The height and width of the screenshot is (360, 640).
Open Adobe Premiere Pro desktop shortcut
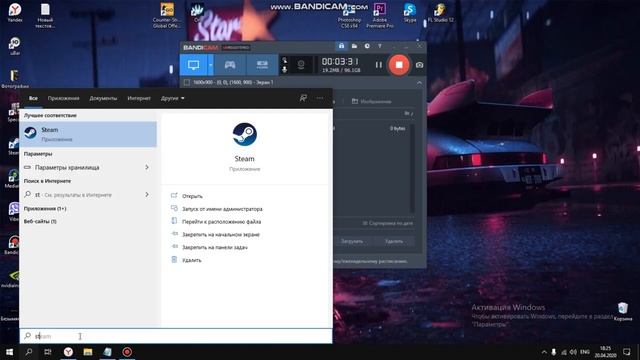click(x=380, y=16)
